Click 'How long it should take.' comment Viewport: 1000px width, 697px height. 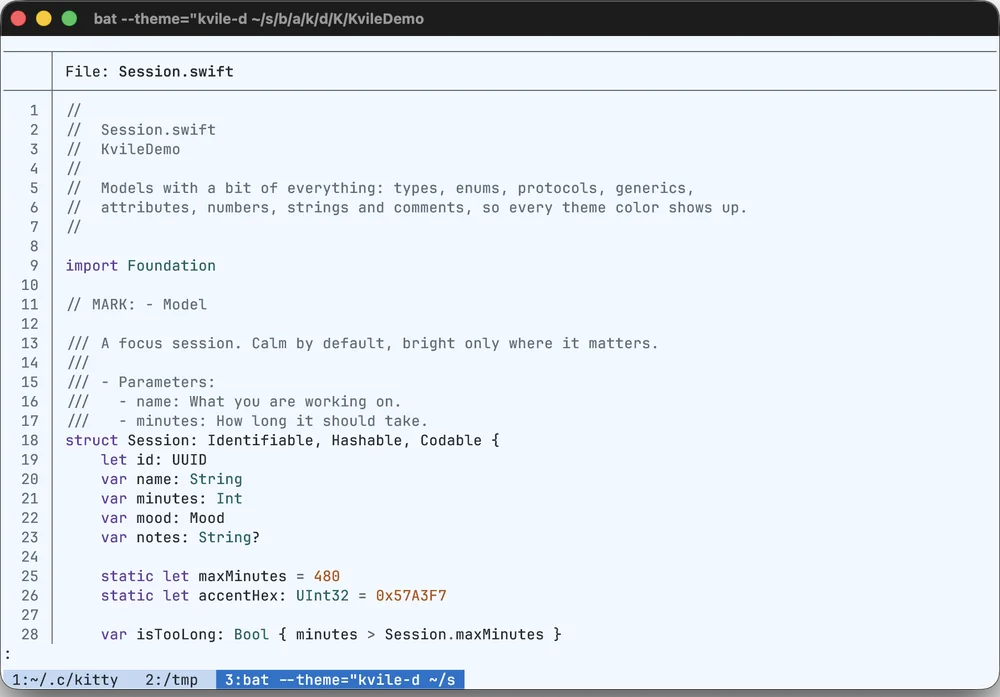(x=321, y=421)
